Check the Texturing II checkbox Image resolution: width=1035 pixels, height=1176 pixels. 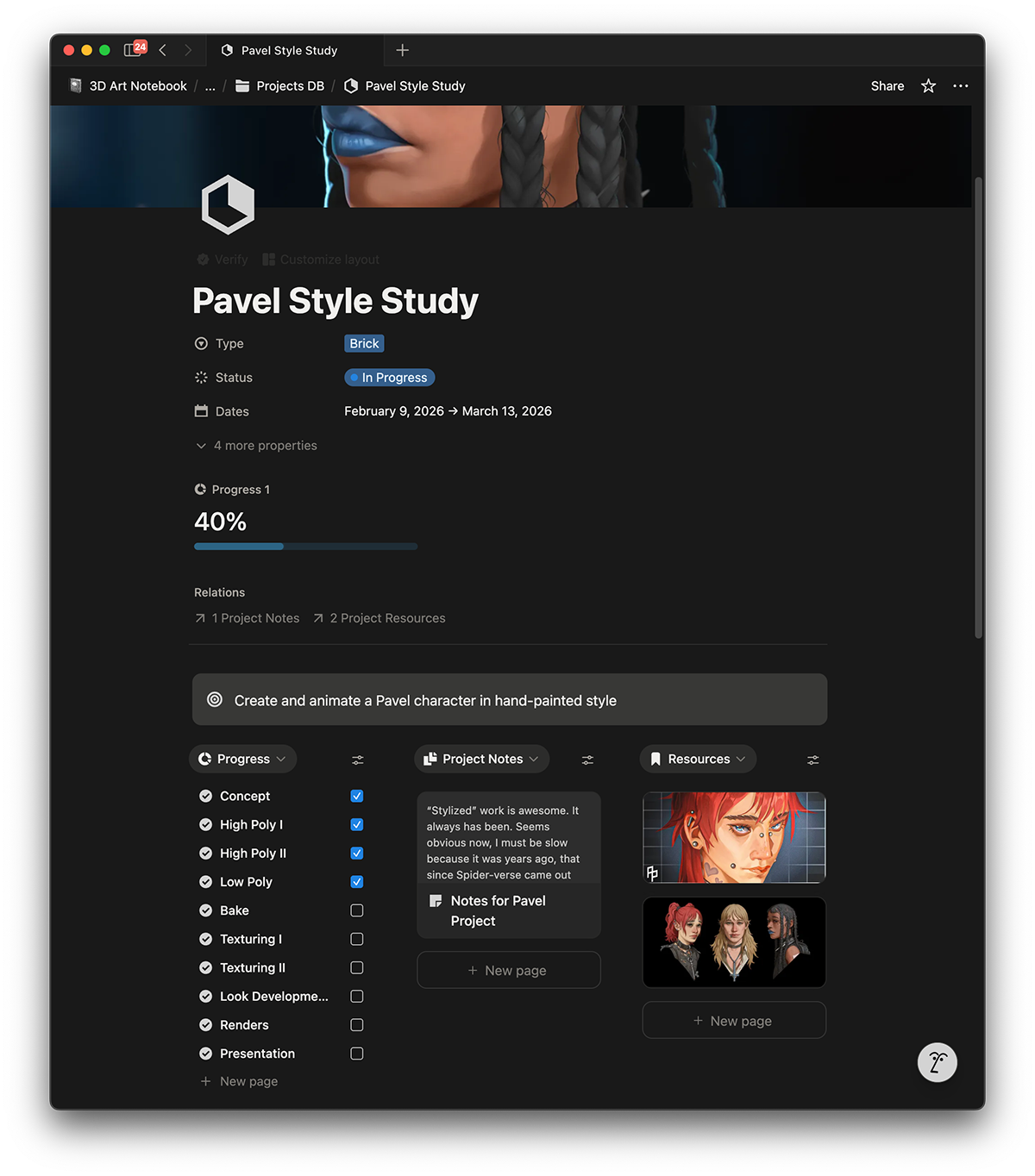click(x=357, y=967)
